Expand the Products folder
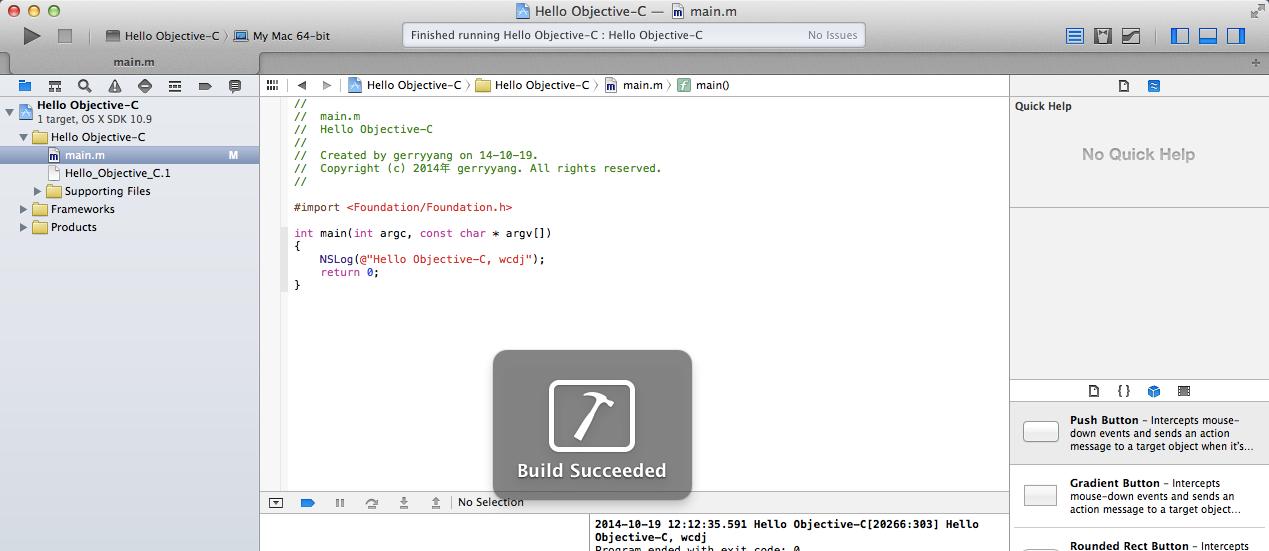The height and width of the screenshot is (551, 1269). tap(24, 227)
